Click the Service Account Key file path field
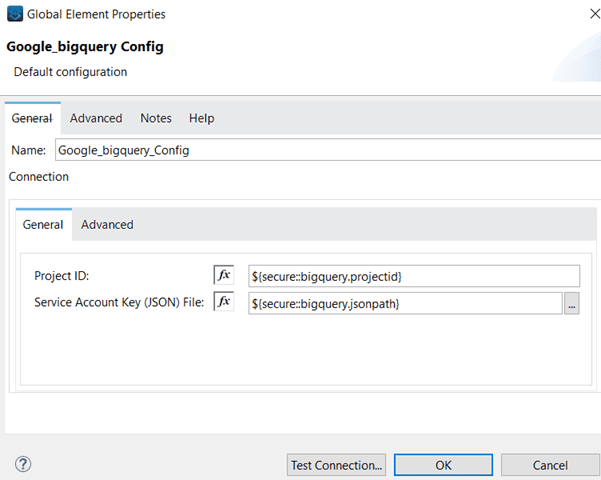This screenshot has height=480, width=601. 405,304
